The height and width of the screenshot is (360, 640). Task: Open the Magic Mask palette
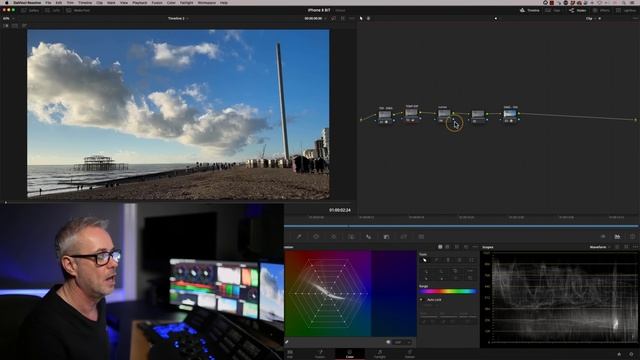click(351, 236)
